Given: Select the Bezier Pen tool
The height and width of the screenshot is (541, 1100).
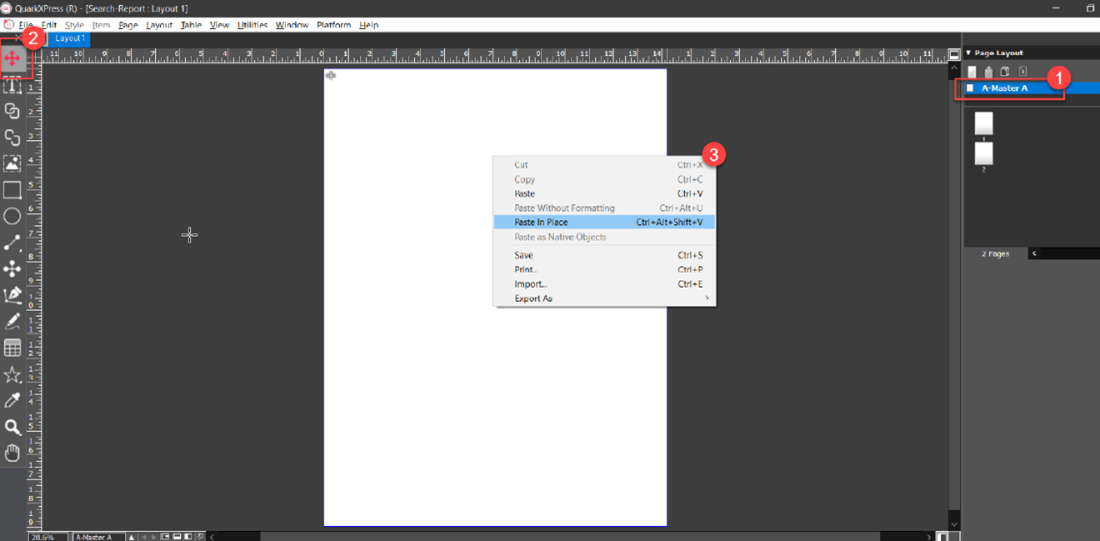Looking at the screenshot, I should click(x=12, y=295).
